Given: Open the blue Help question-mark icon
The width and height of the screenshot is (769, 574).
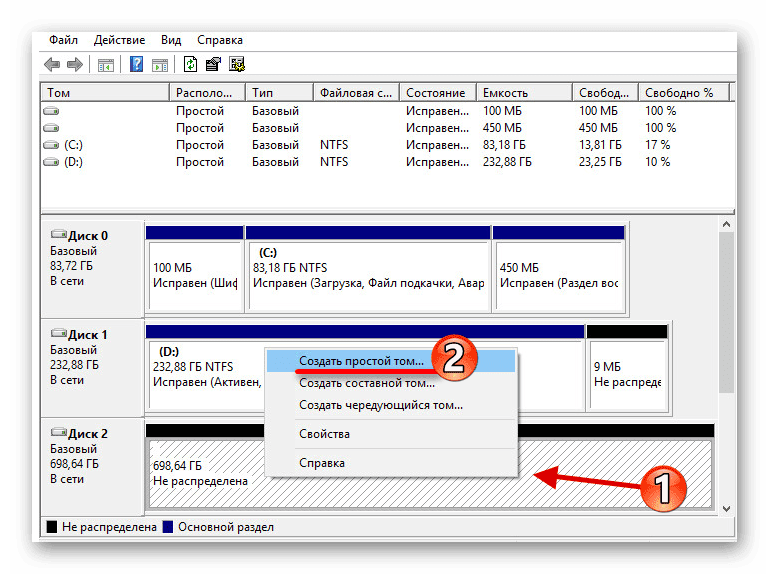Looking at the screenshot, I should click(136, 64).
